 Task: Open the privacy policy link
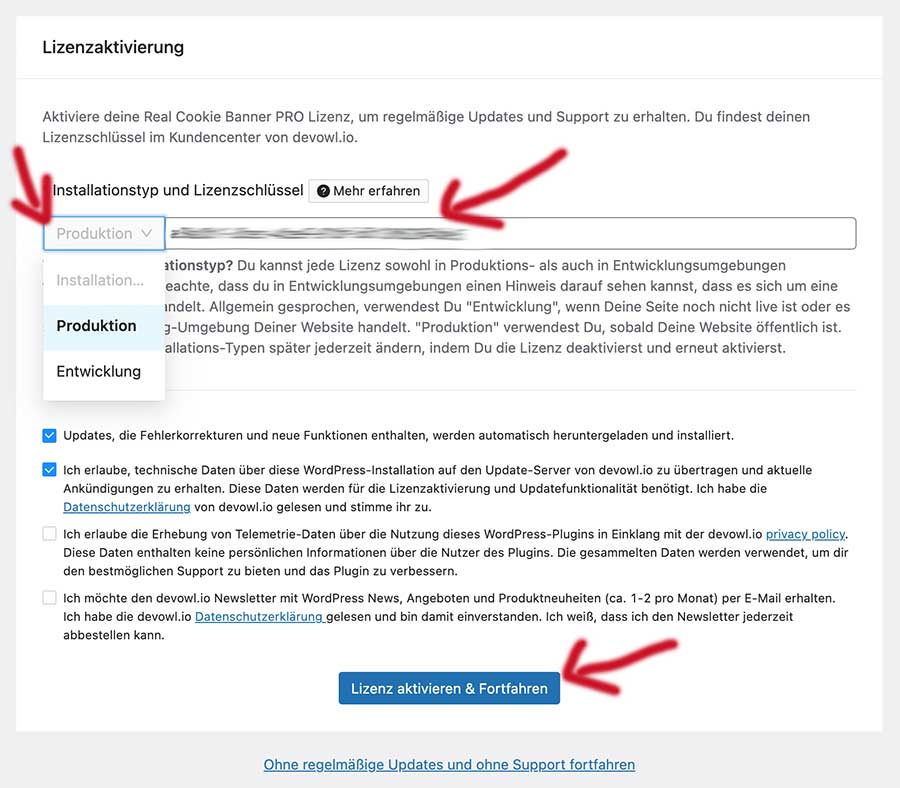(x=805, y=534)
